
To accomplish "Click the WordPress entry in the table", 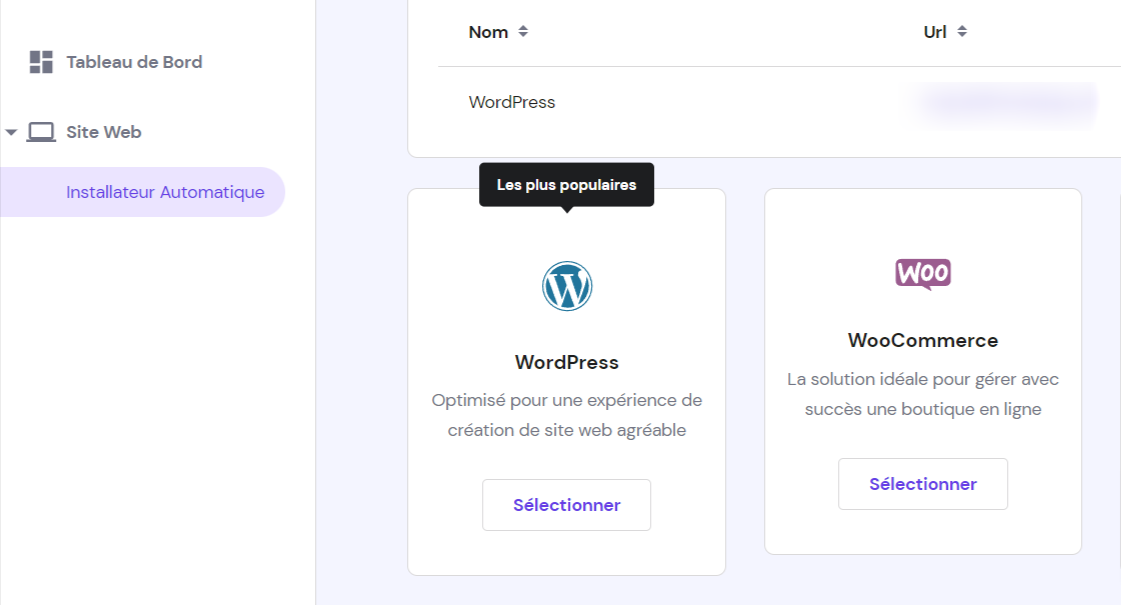I will point(511,101).
